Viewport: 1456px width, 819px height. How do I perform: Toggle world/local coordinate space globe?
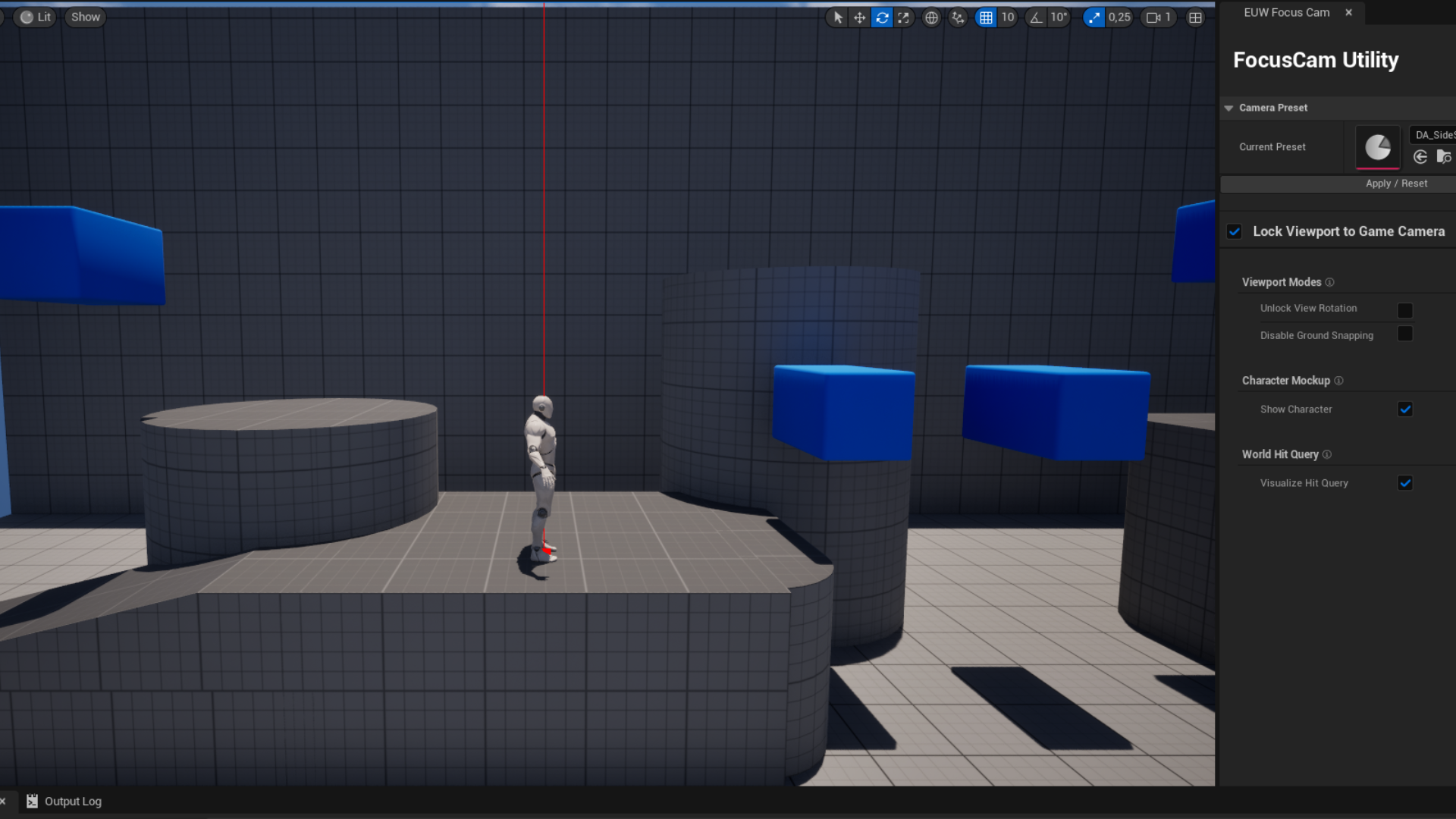(x=931, y=17)
